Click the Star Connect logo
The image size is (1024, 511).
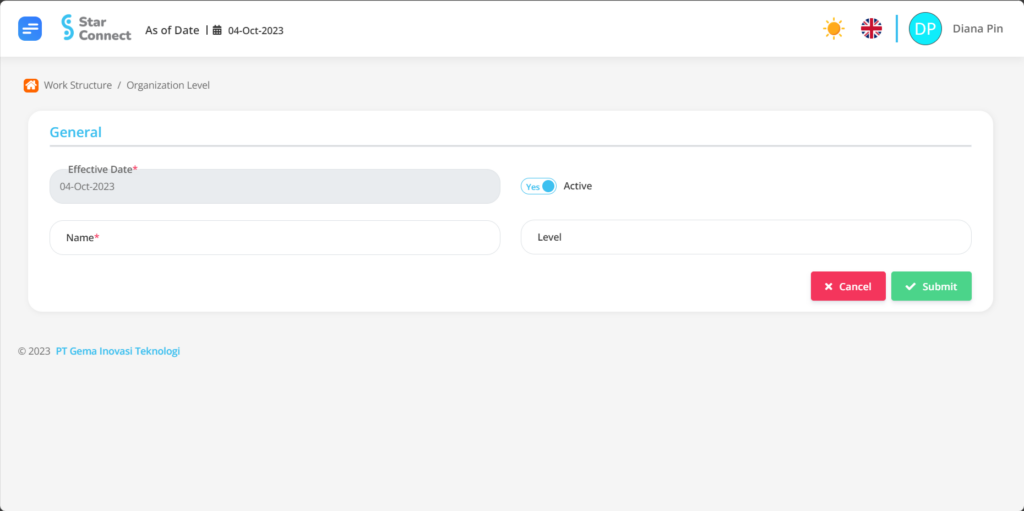96,28
